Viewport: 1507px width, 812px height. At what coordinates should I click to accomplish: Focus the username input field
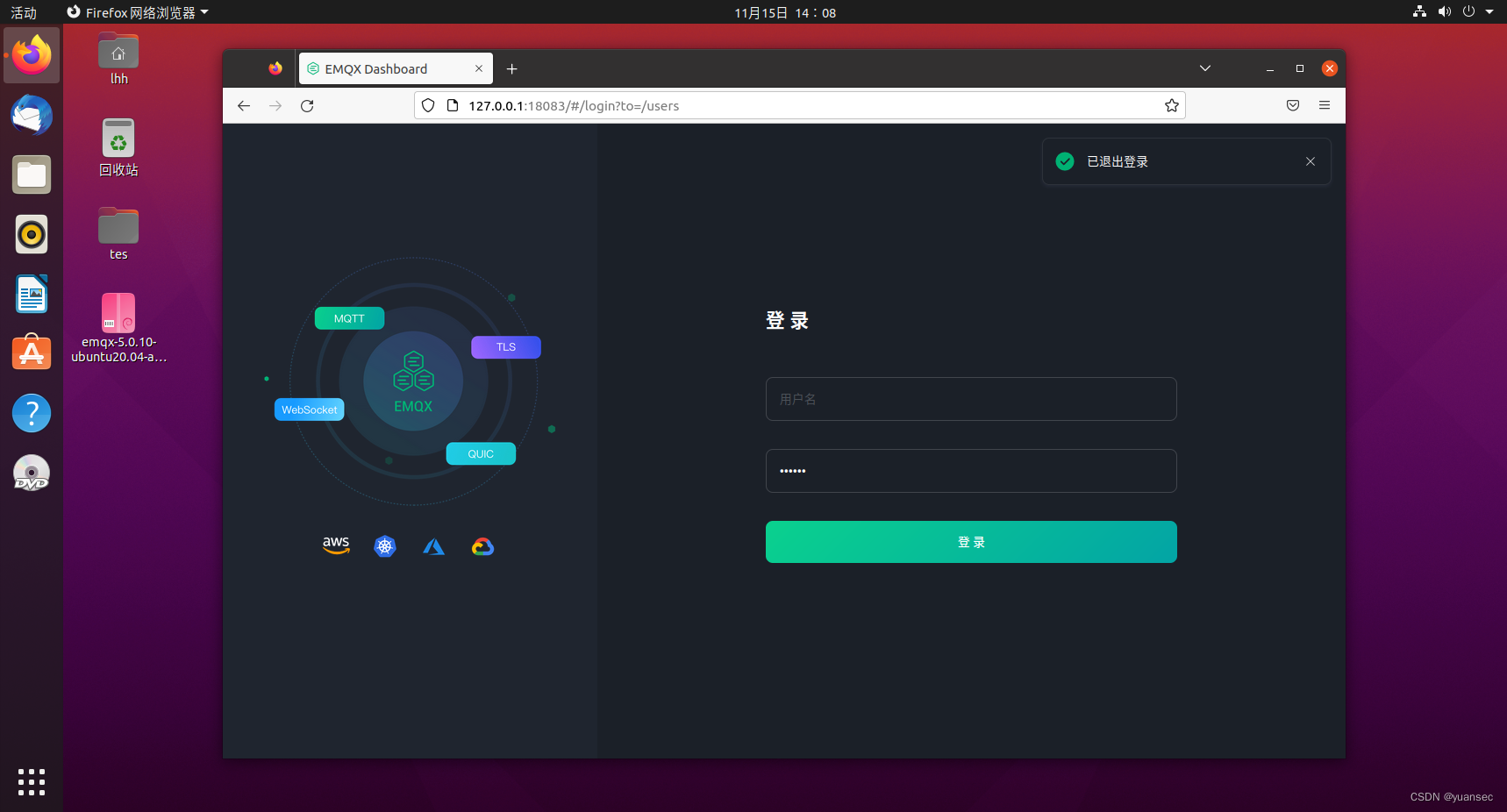coord(971,399)
